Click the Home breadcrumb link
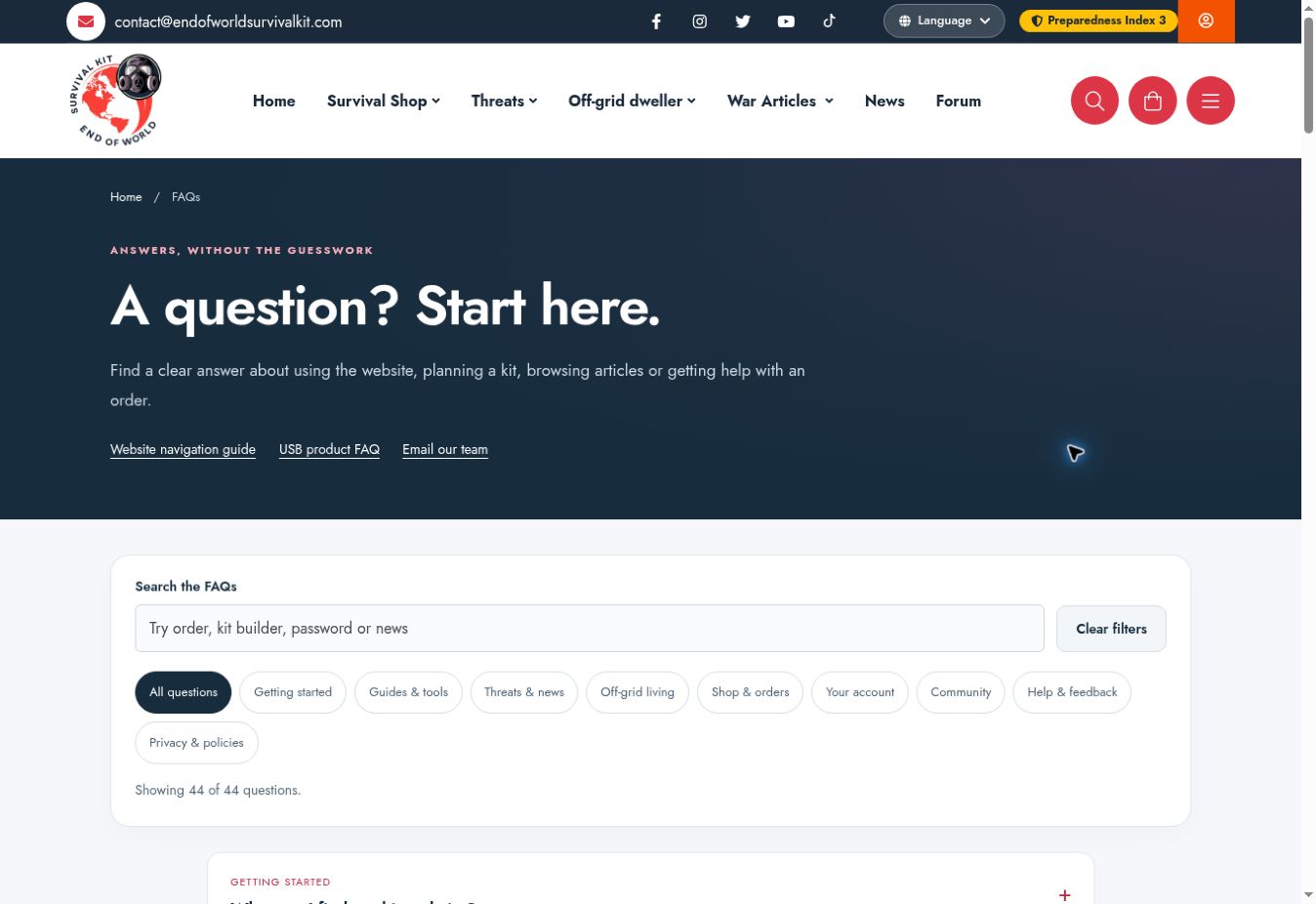Image resolution: width=1316 pixels, height=904 pixels. click(126, 197)
